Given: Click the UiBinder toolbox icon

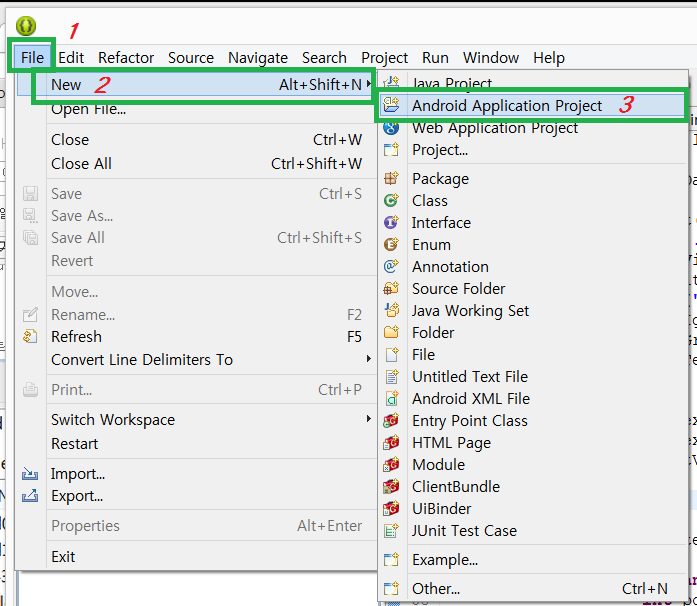Looking at the screenshot, I should [x=391, y=509].
